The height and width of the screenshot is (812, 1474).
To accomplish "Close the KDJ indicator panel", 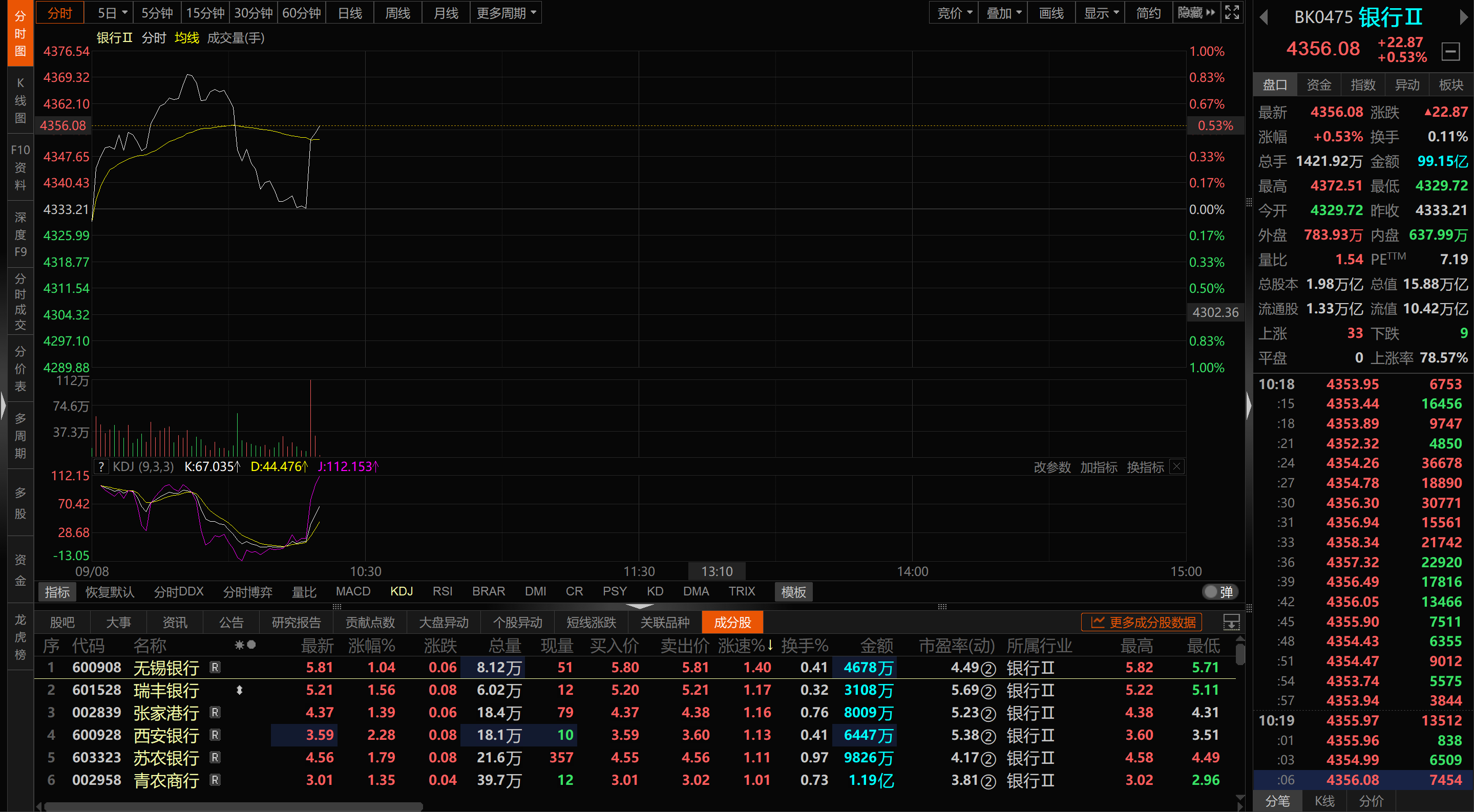I will [1177, 466].
